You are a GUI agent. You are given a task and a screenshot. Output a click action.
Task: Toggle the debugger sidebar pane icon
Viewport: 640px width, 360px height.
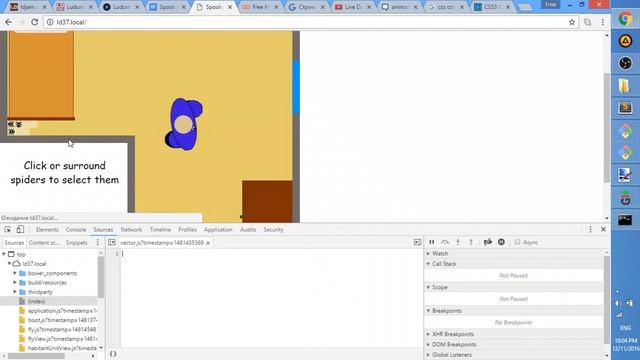click(x=418, y=242)
